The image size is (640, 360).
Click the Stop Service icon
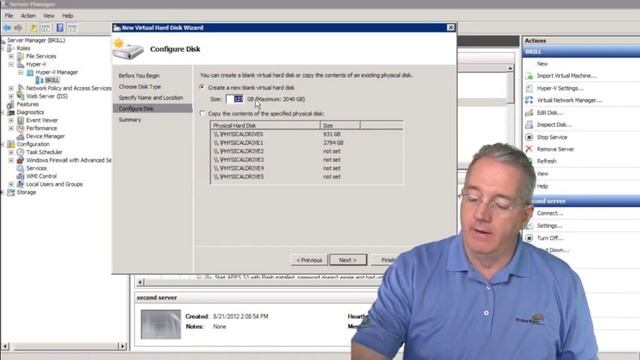(x=529, y=137)
